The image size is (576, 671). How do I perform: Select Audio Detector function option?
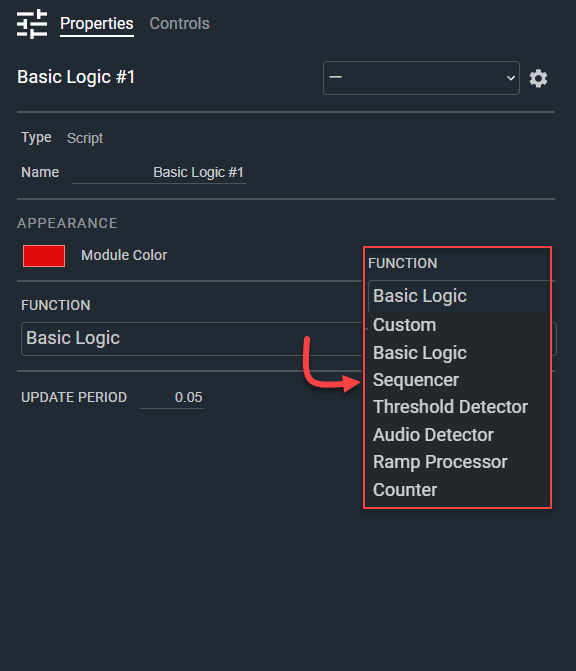tap(433, 435)
